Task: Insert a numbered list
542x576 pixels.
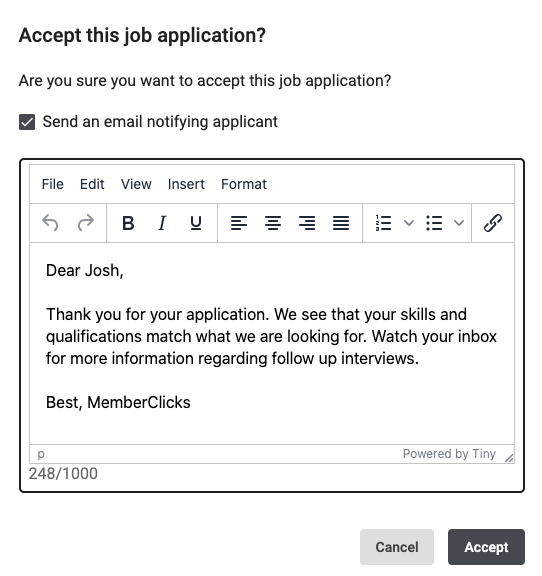Action: [x=383, y=223]
